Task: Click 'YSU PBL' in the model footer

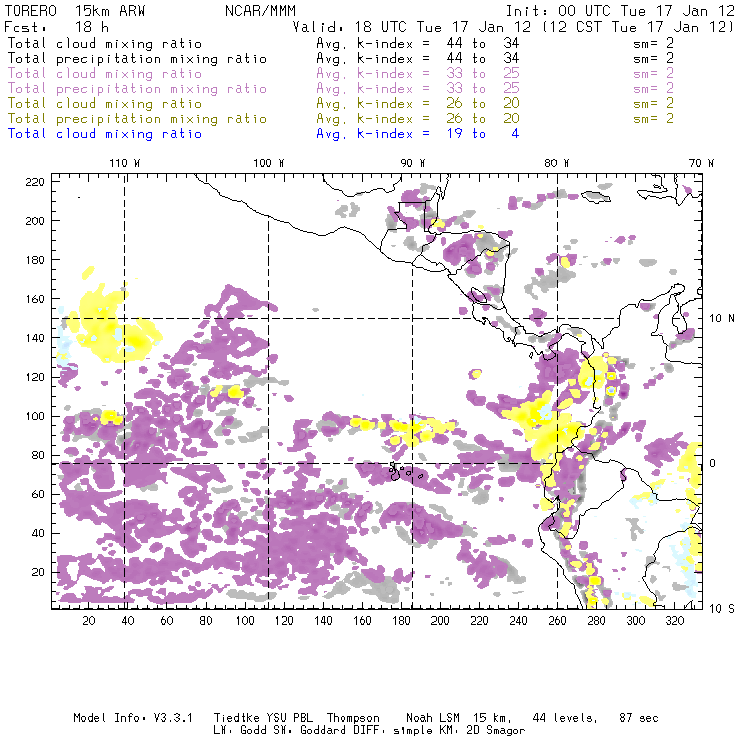Action: [290, 718]
